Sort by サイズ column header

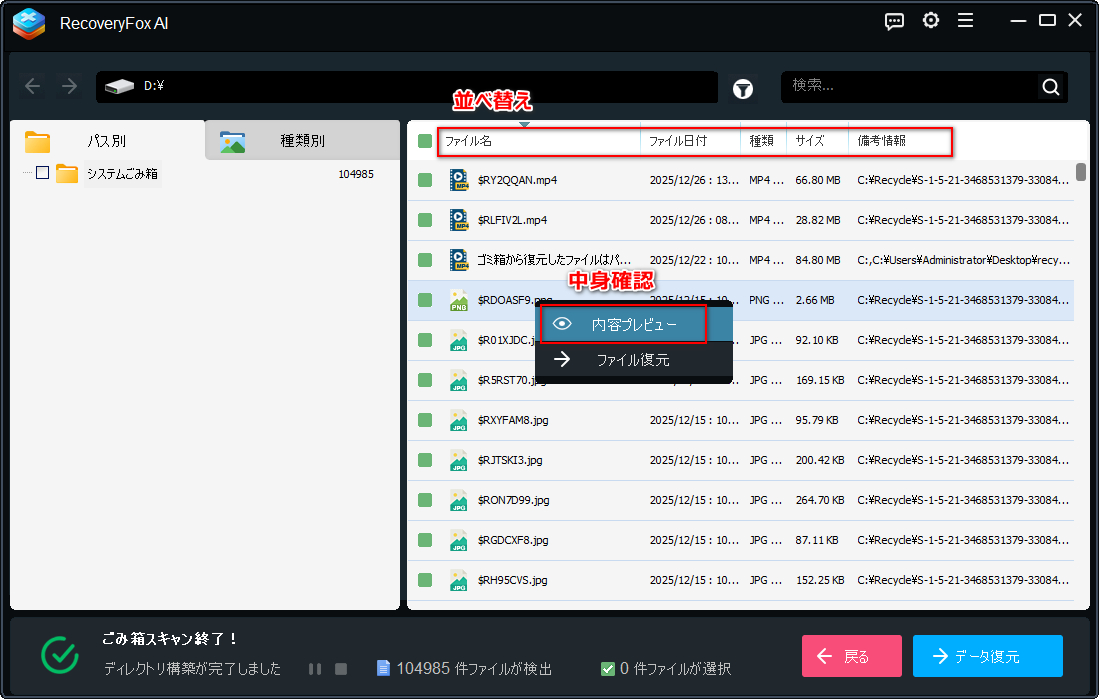point(817,141)
